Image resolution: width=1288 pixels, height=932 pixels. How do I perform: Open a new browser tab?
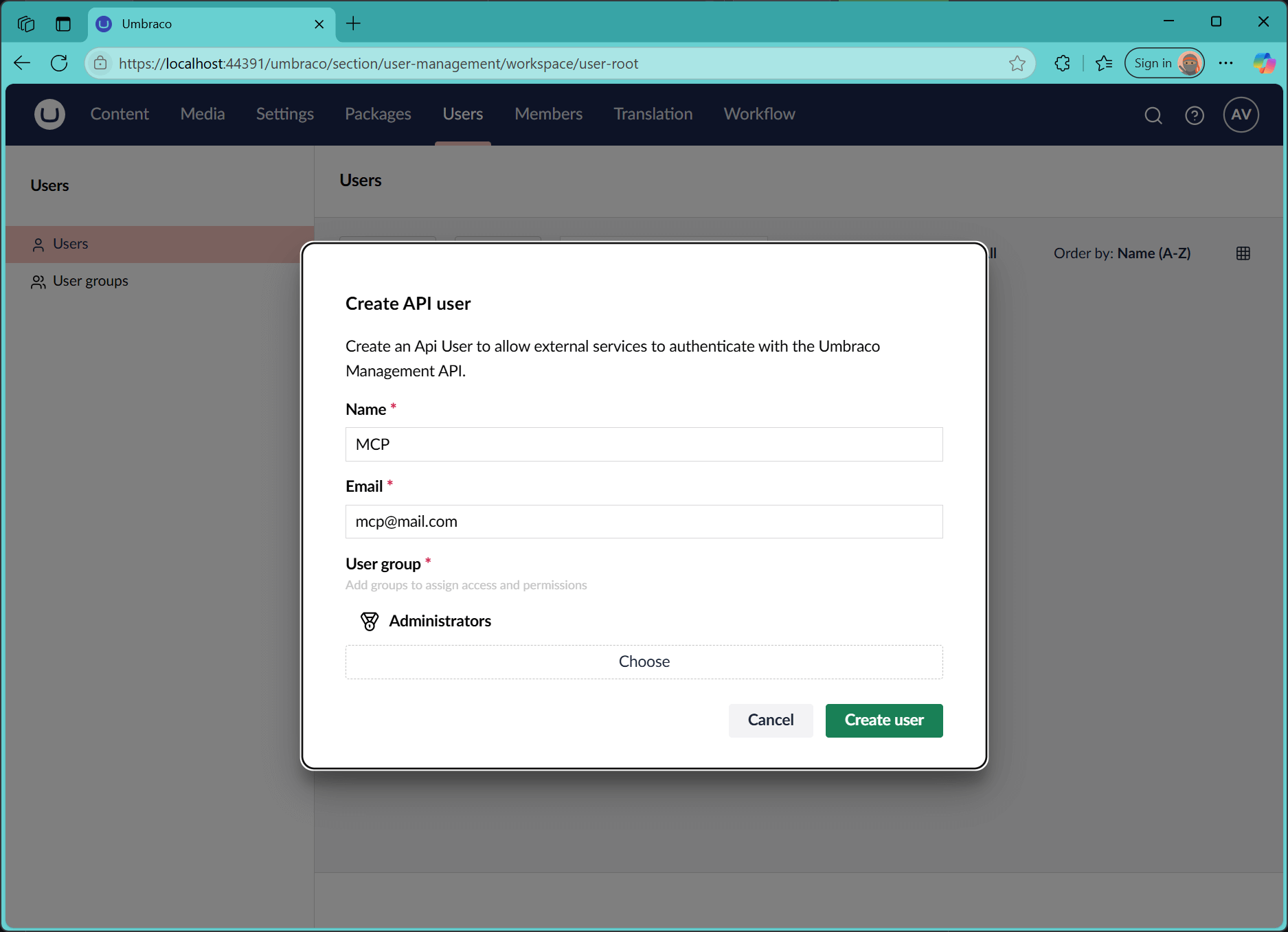353,24
